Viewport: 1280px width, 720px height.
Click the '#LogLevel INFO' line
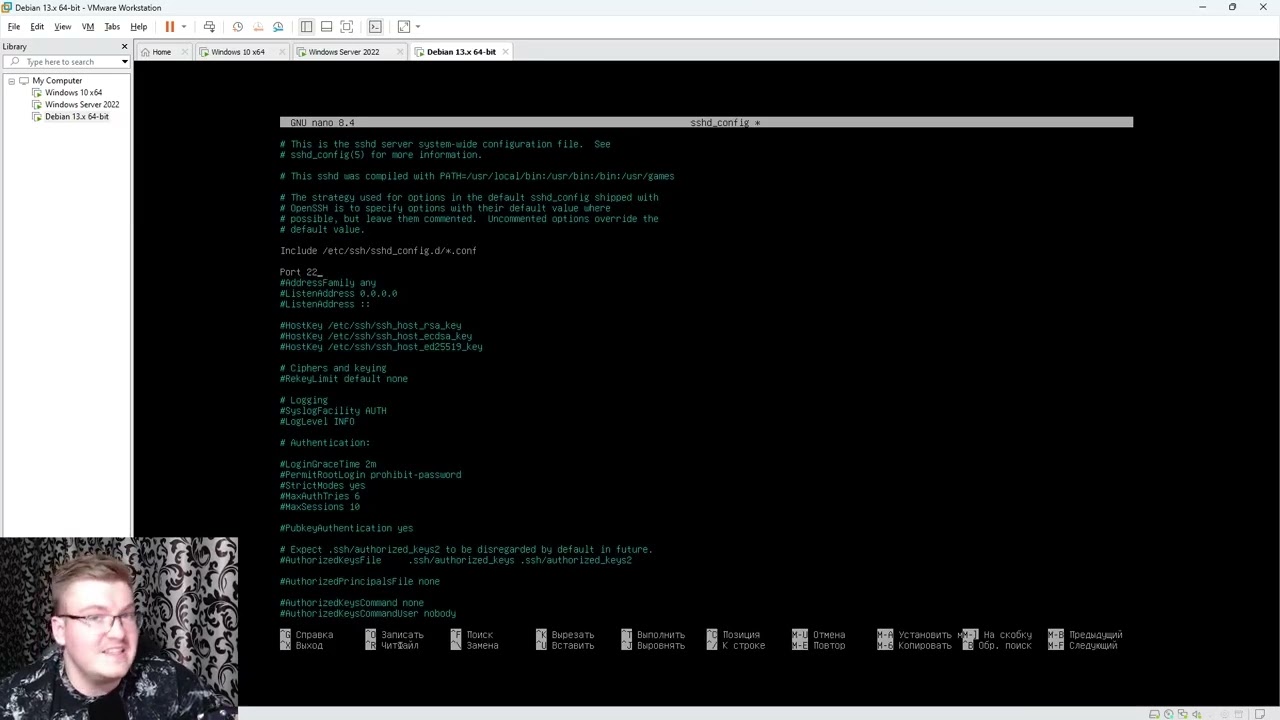(317, 422)
